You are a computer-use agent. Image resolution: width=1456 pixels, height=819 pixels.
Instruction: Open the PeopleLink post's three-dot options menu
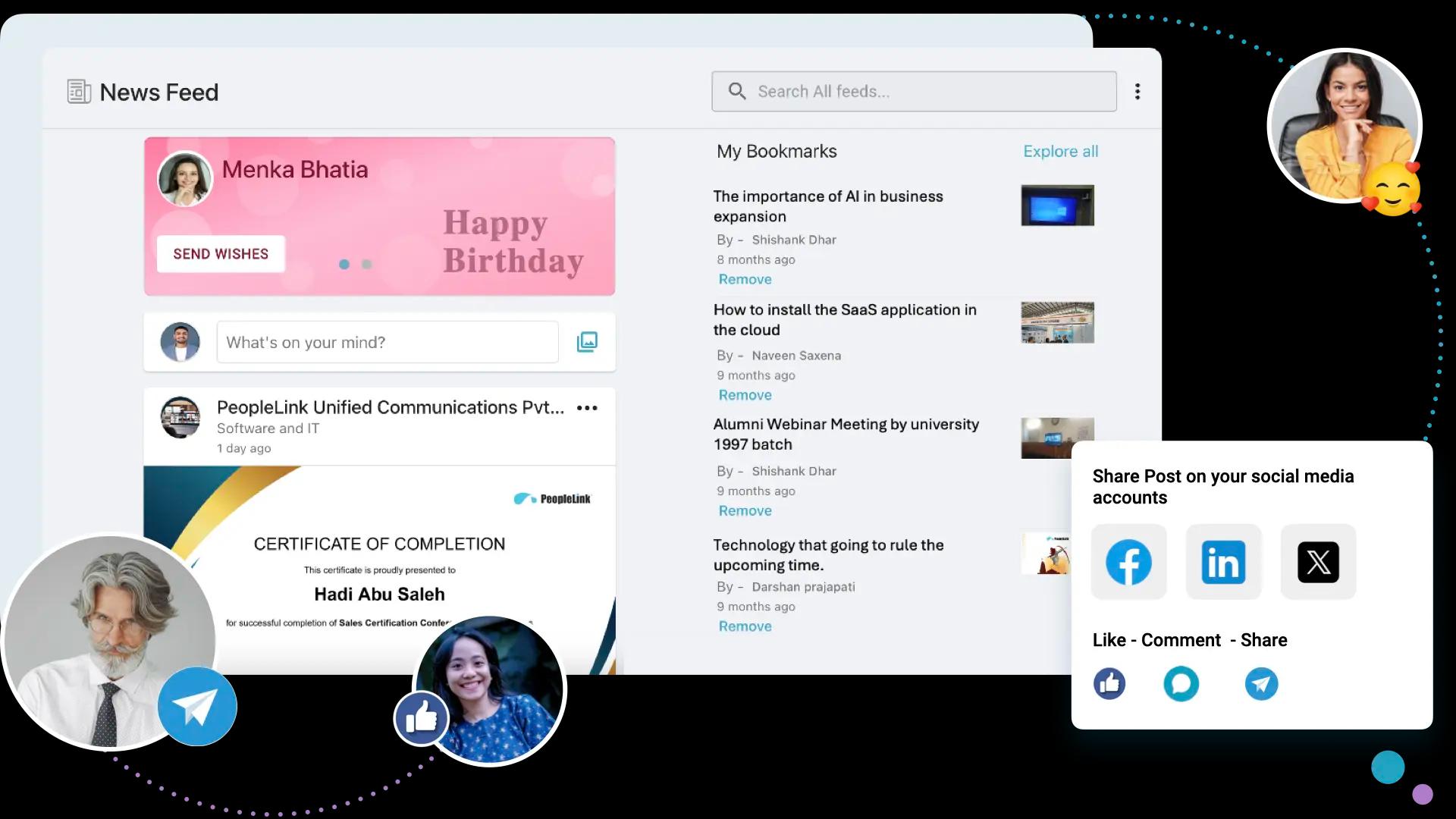pos(587,408)
